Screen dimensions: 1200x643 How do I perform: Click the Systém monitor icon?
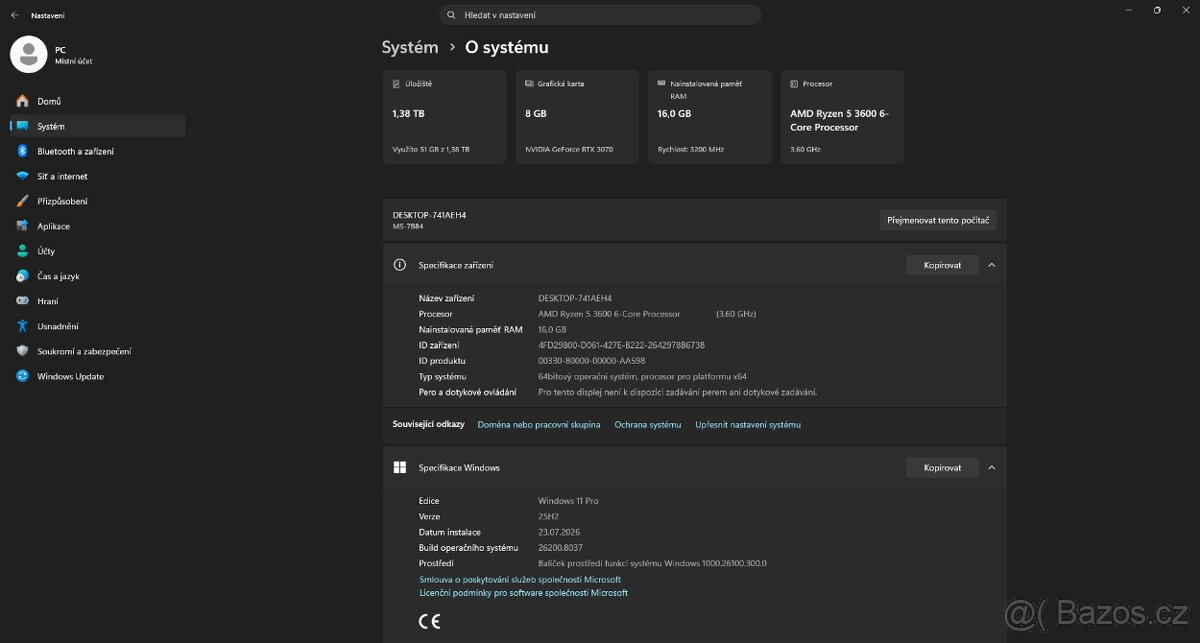pos(22,126)
